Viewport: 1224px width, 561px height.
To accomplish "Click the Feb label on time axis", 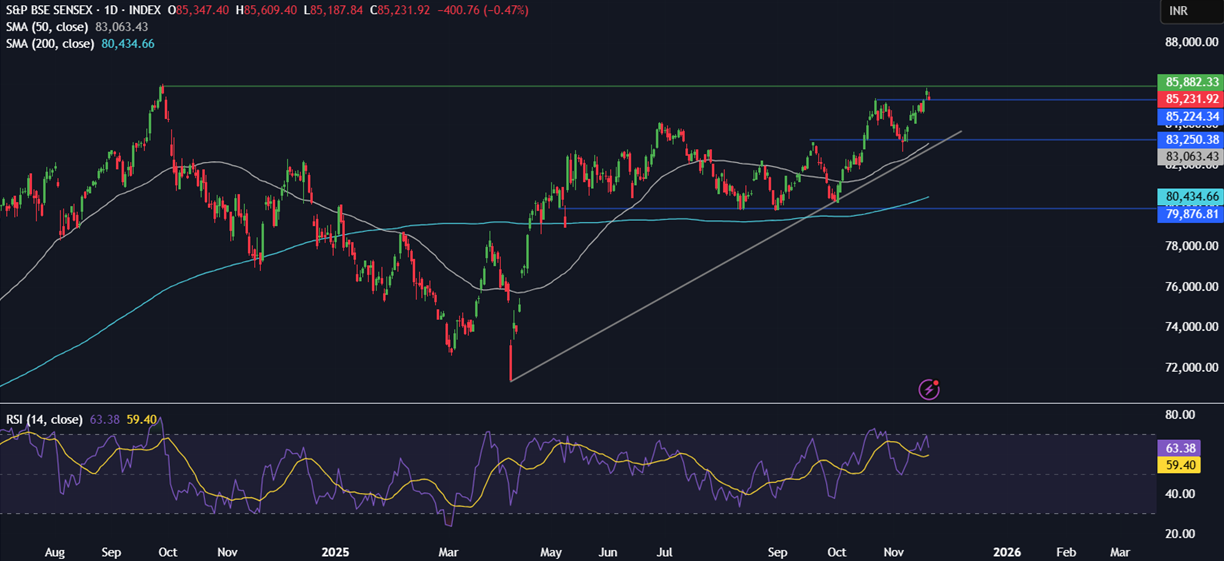I will [x=1066, y=552].
